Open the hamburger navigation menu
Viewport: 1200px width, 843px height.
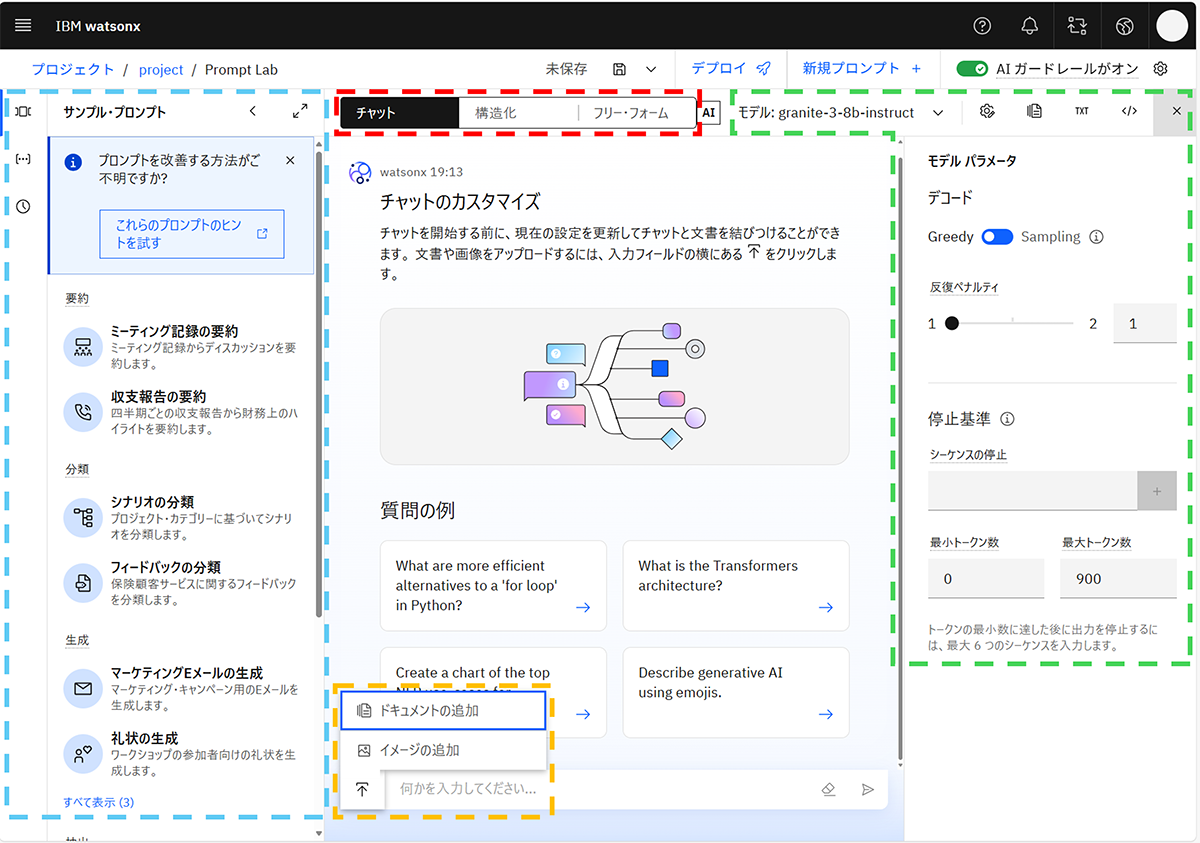tap(23, 25)
